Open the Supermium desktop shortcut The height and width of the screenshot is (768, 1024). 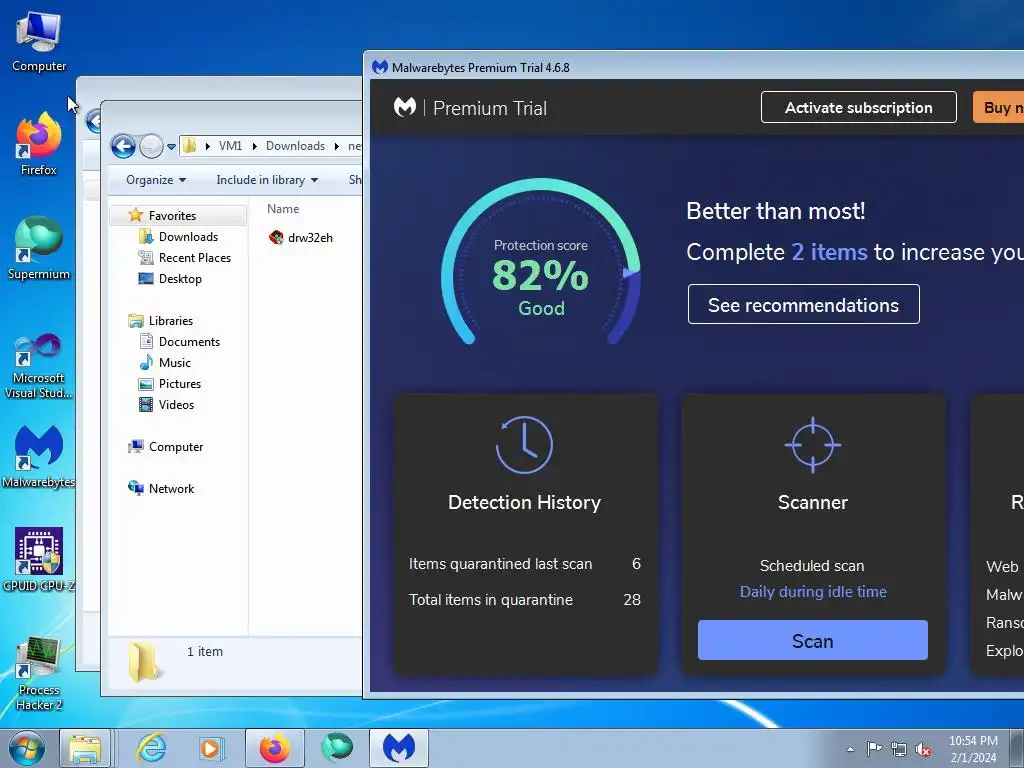[x=39, y=248]
